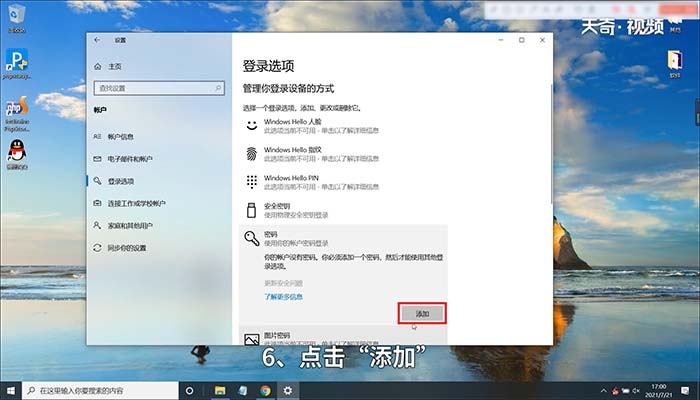This screenshot has height=400, width=700.
Task: Click the large key icon for 密码
Action: (252, 238)
